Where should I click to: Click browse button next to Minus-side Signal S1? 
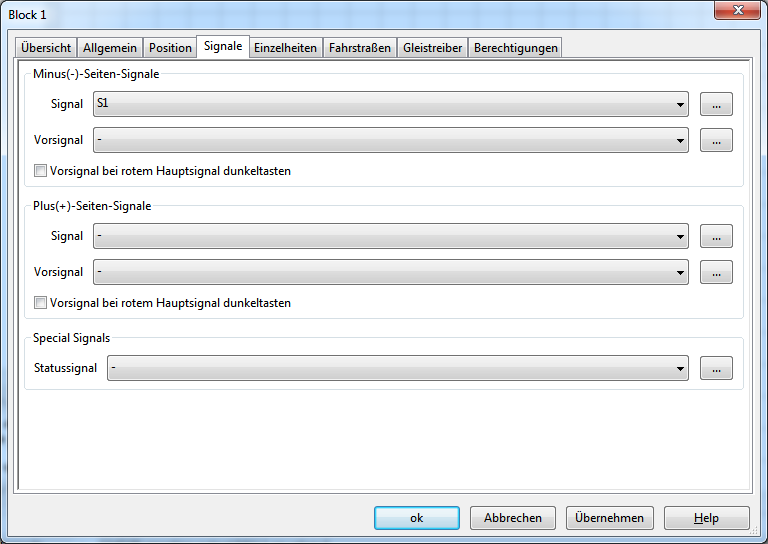pos(716,104)
